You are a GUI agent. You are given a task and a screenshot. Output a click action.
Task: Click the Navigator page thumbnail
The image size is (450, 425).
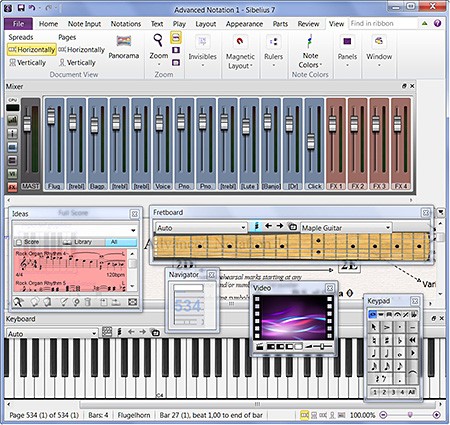click(188, 305)
